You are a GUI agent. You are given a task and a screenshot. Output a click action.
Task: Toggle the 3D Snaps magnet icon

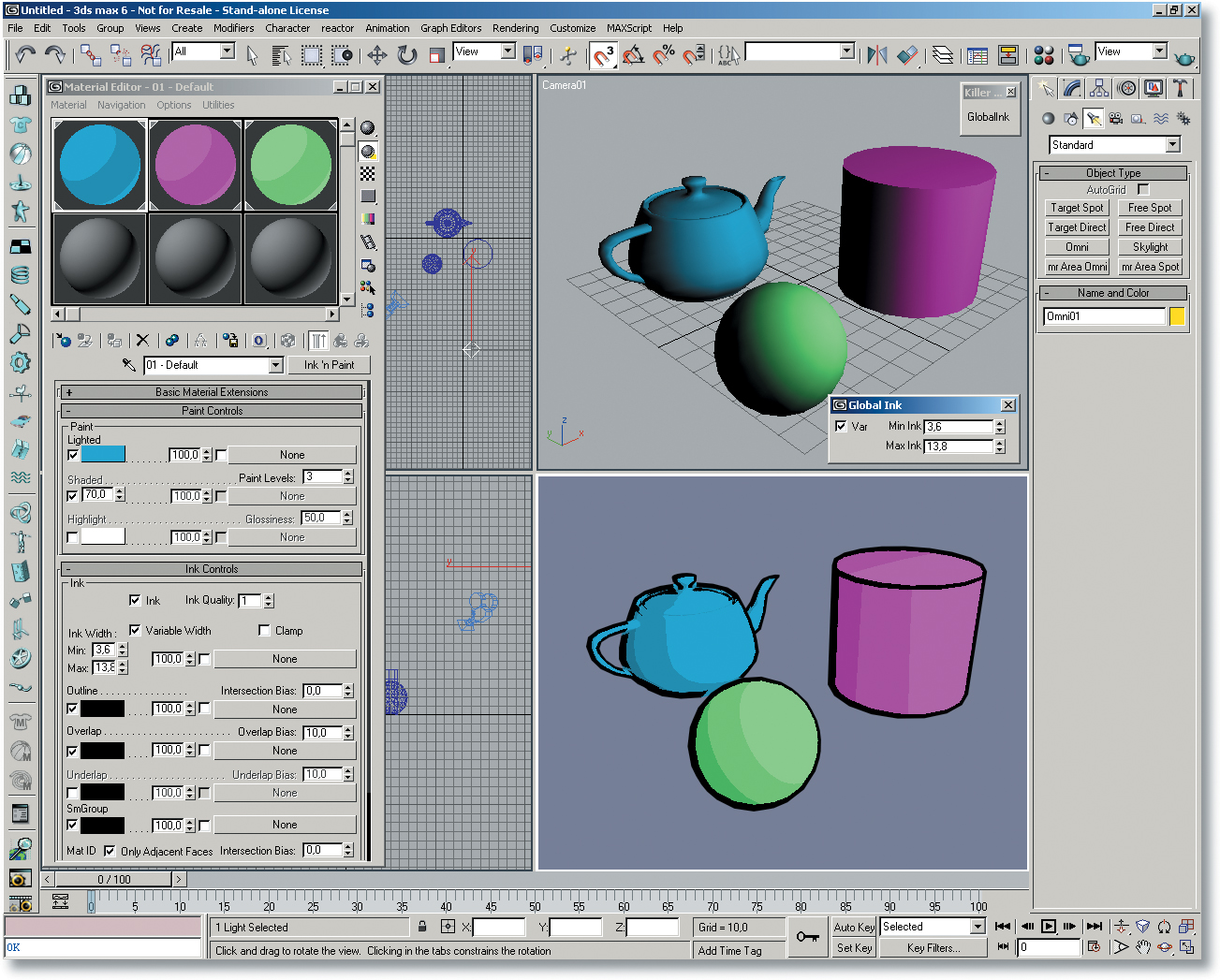[604, 55]
